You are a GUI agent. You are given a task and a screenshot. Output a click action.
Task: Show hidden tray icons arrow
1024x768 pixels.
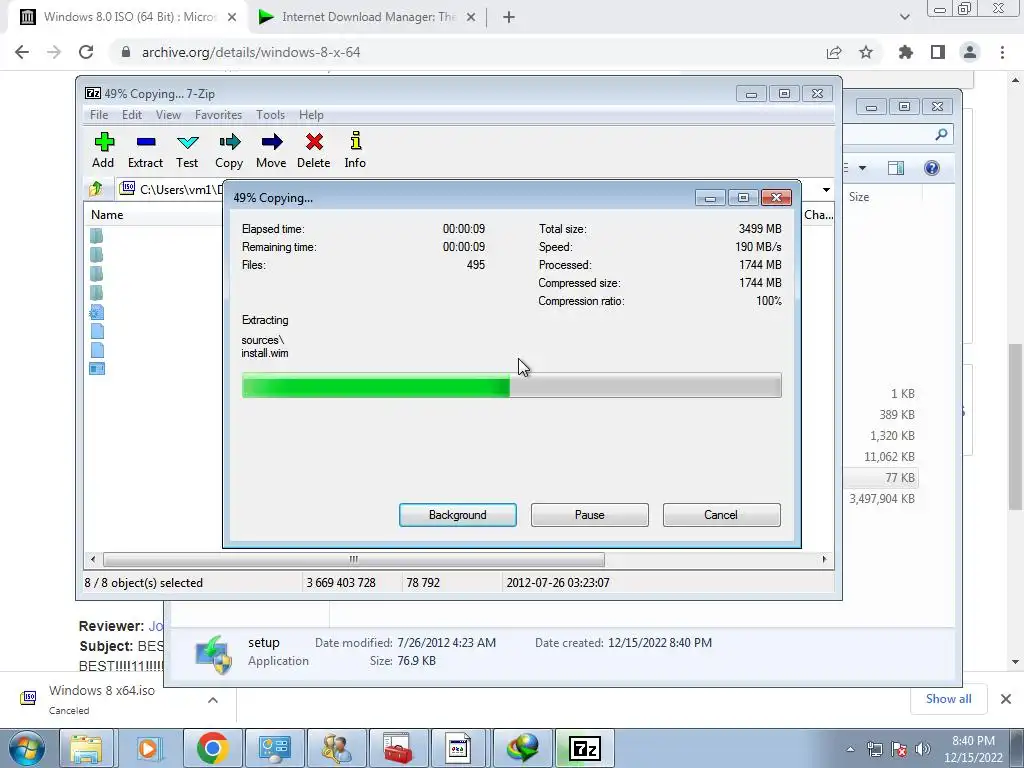tap(850, 750)
